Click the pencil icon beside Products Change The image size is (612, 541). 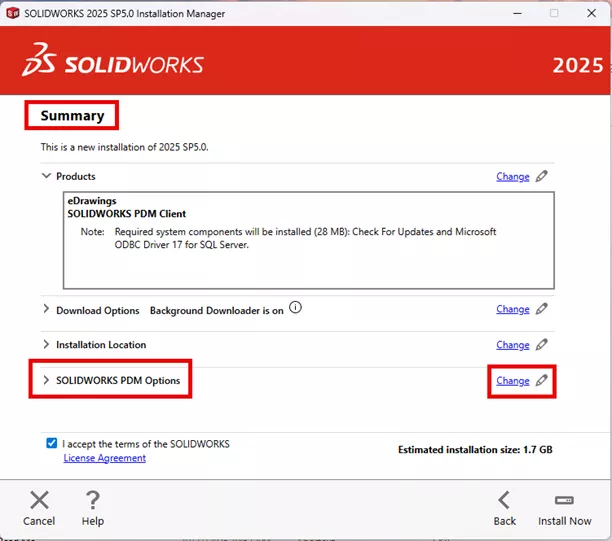tap(541, 176)
